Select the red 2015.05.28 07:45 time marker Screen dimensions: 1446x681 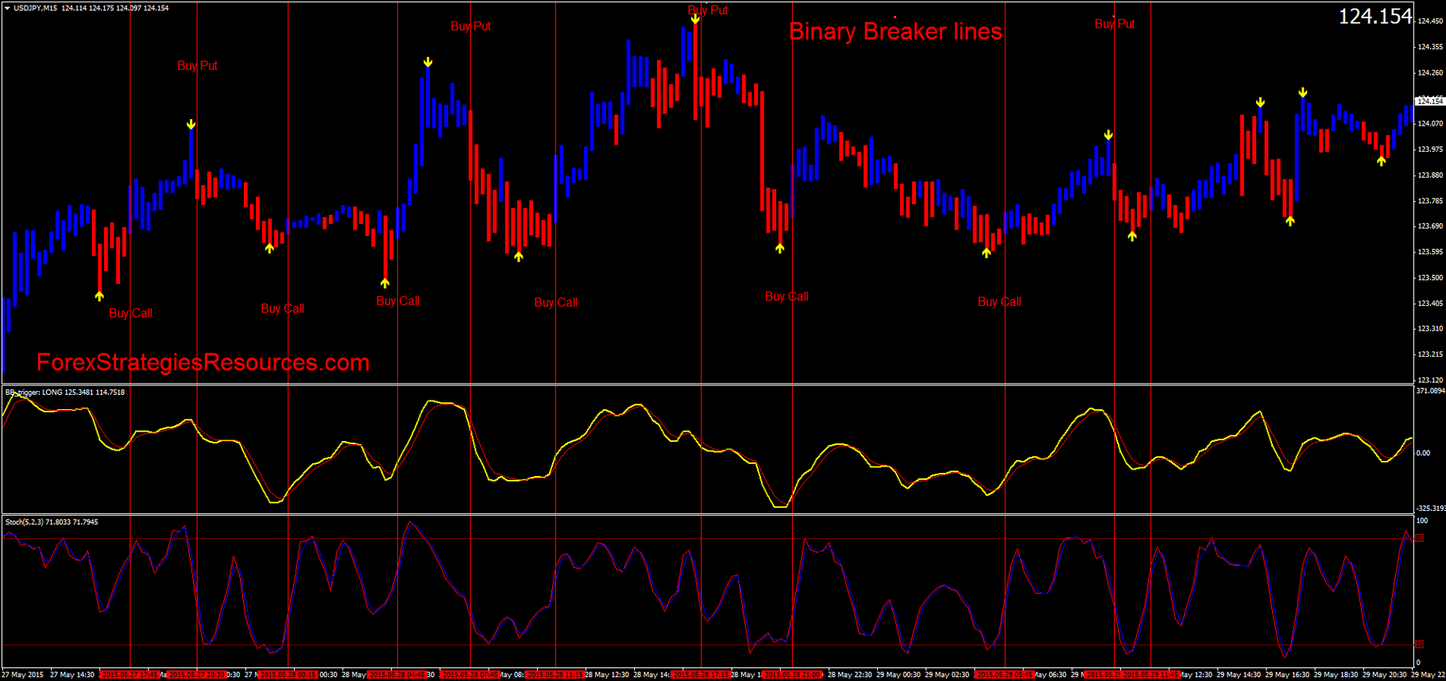click(470, 675)
